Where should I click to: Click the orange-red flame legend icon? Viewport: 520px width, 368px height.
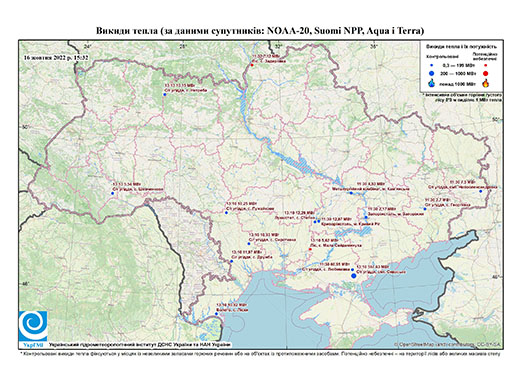click(x=486, y=83)
